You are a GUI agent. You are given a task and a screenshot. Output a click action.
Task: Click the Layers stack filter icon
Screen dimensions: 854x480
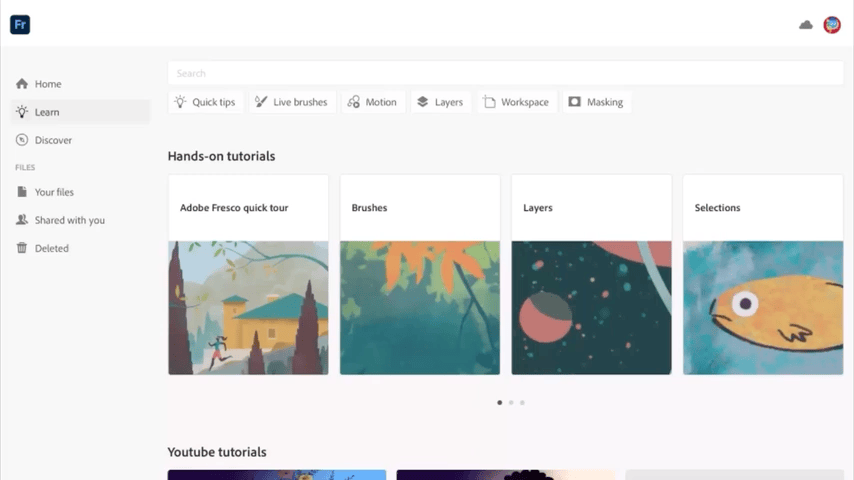coord(423,102)
